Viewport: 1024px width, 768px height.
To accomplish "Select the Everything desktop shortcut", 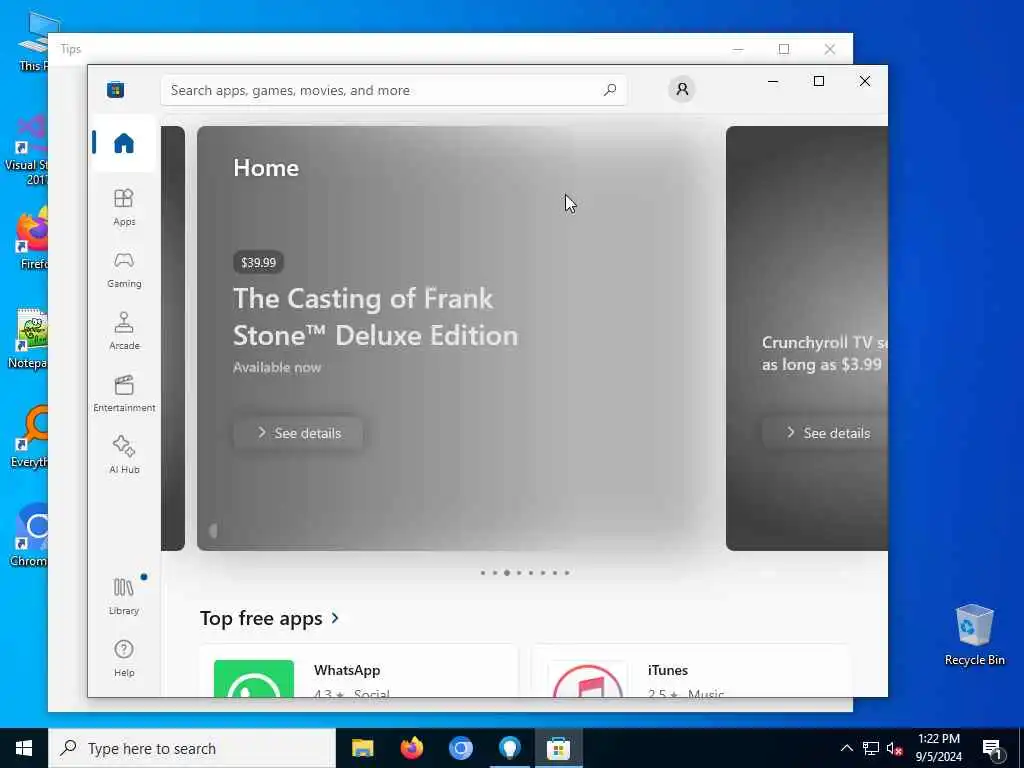I will pyautogui.click(x=29, y=436).
